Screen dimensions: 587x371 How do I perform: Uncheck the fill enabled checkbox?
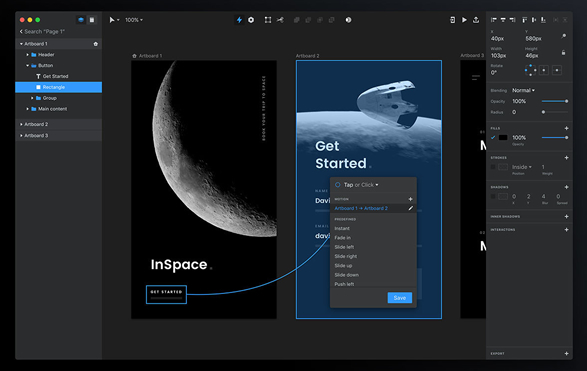493,138
